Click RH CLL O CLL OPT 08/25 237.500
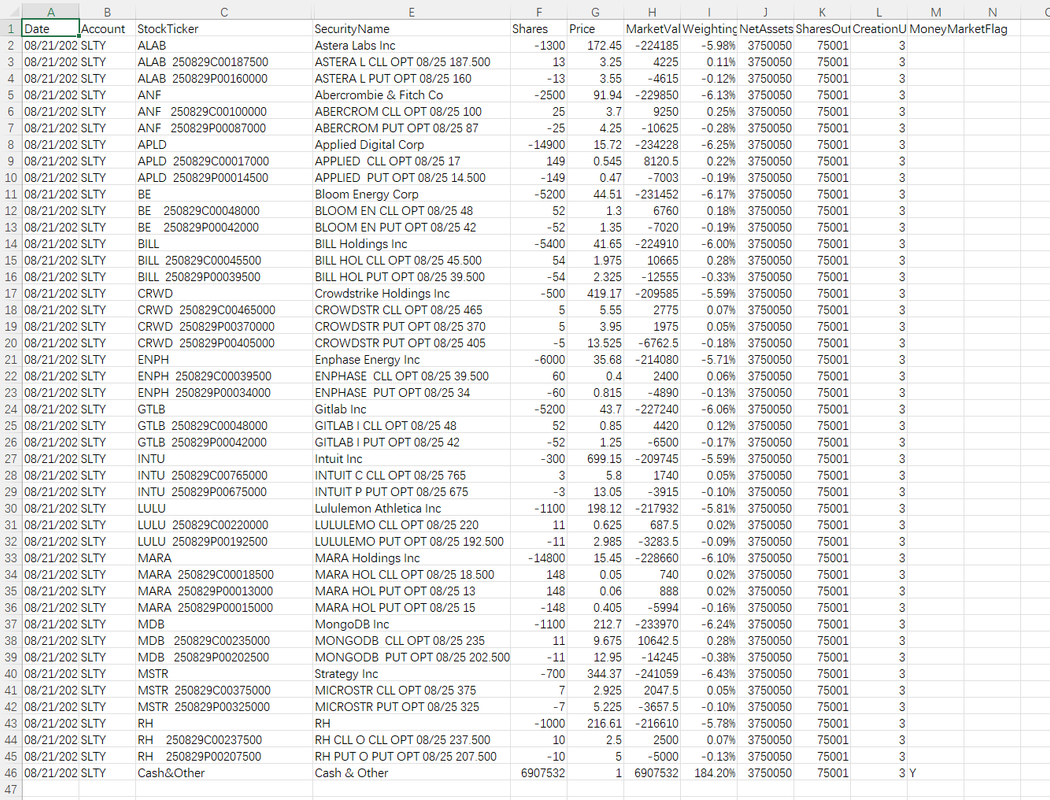The image size is (1050, 800). click(x=411, y=740)
